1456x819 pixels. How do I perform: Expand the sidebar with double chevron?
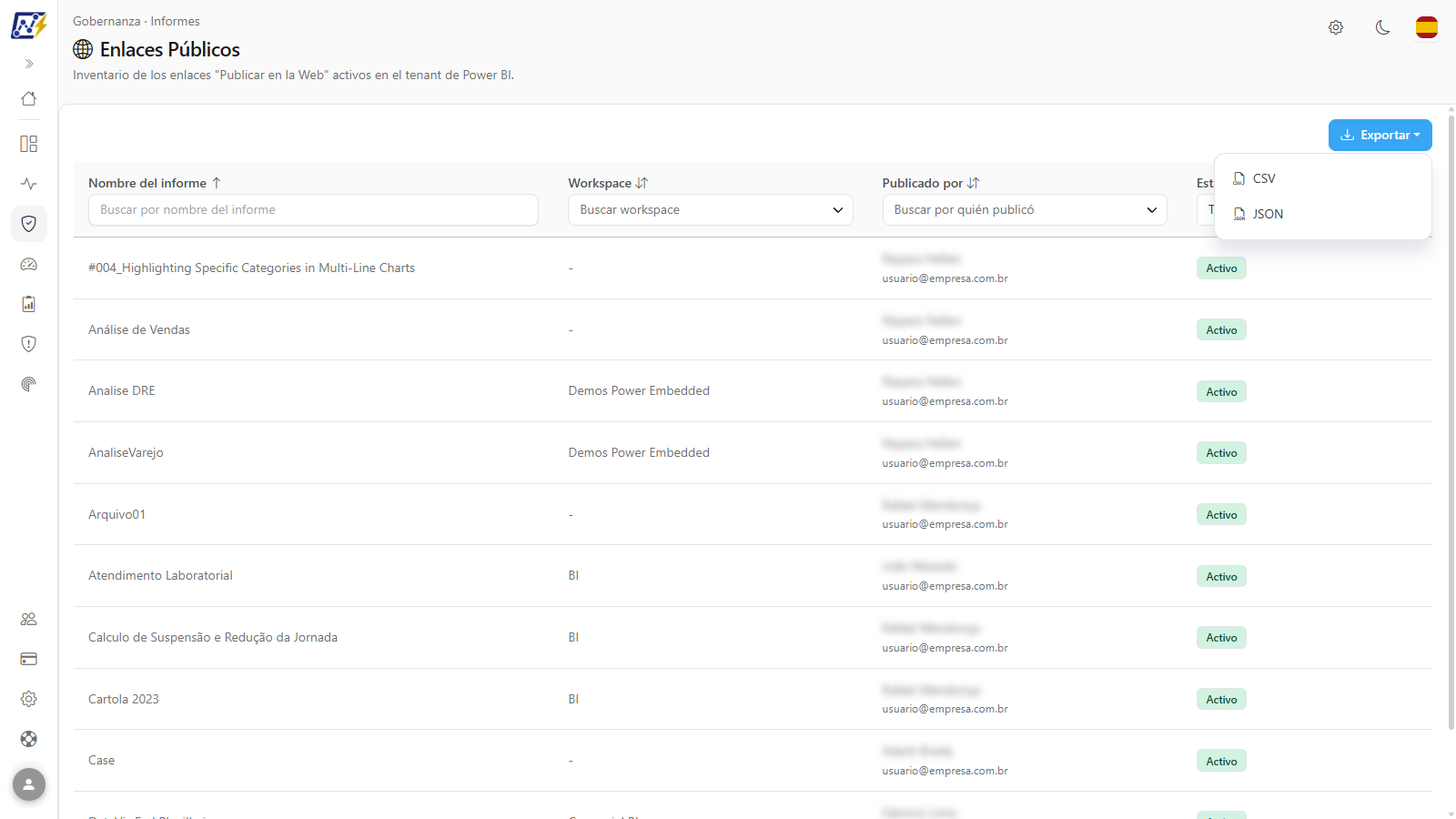29,64
